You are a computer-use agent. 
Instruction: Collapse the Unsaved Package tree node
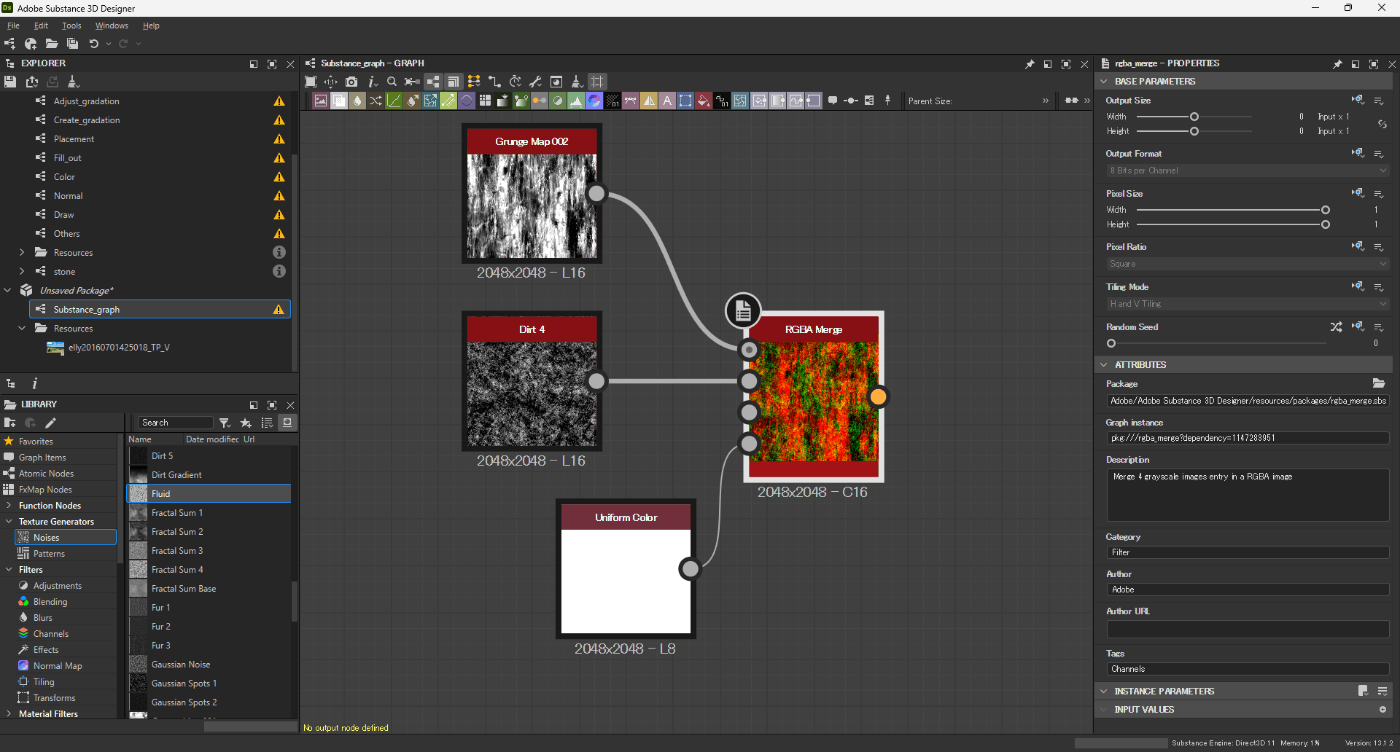pyautogui.click(x=9, y=291)
